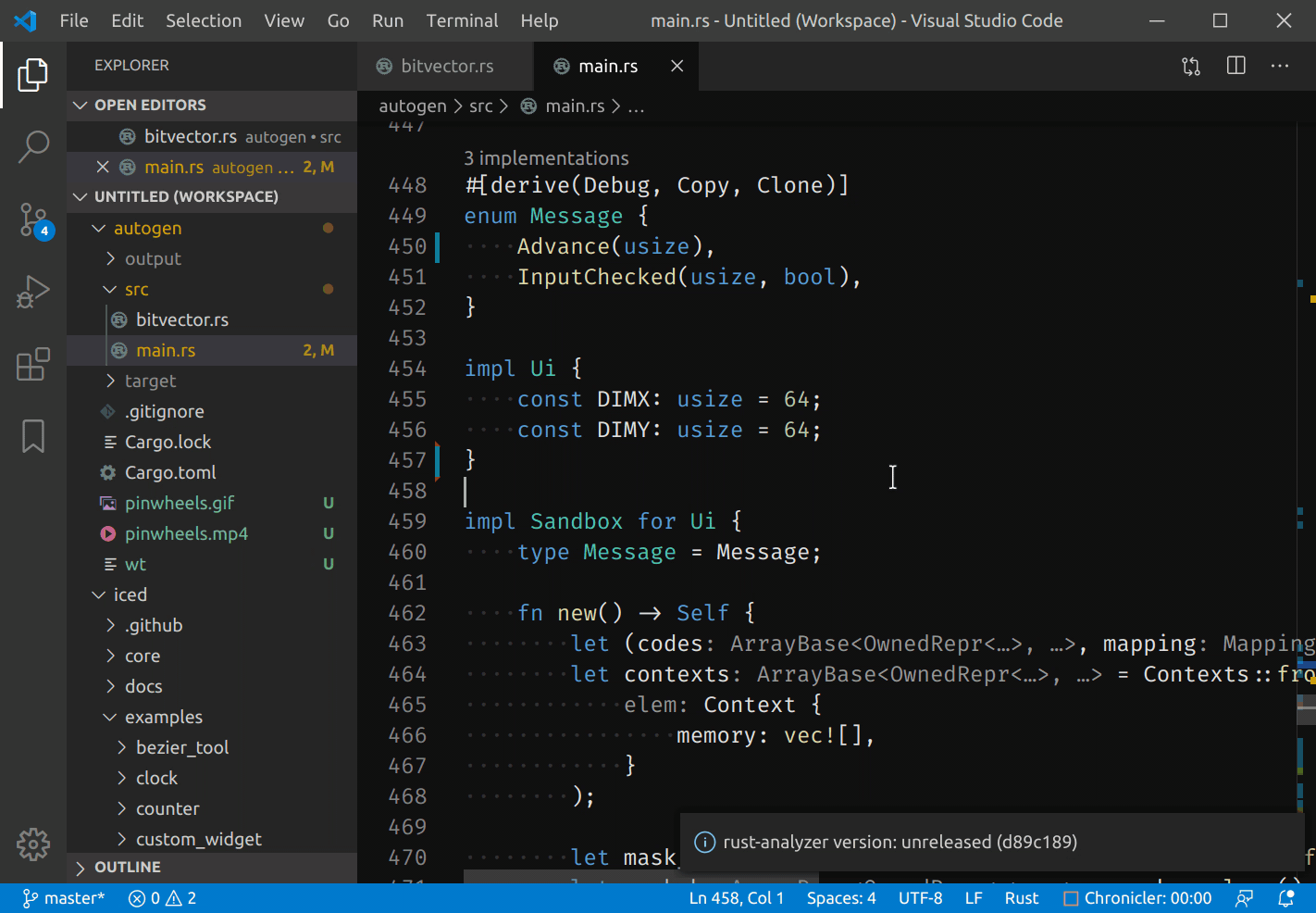Open editor More Actions ellipsis
The width and height of the screenshot is (1316, 913).
[1280, 66]
